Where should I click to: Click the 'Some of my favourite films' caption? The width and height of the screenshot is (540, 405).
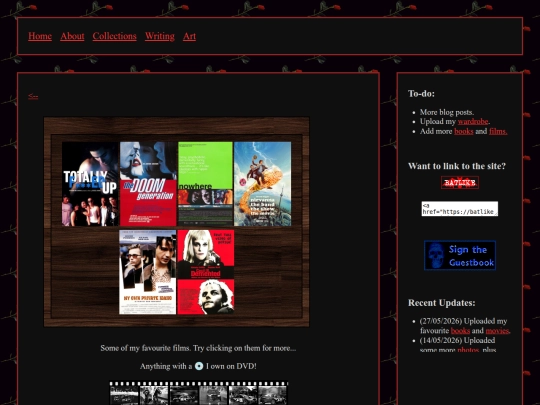(198, 348)
